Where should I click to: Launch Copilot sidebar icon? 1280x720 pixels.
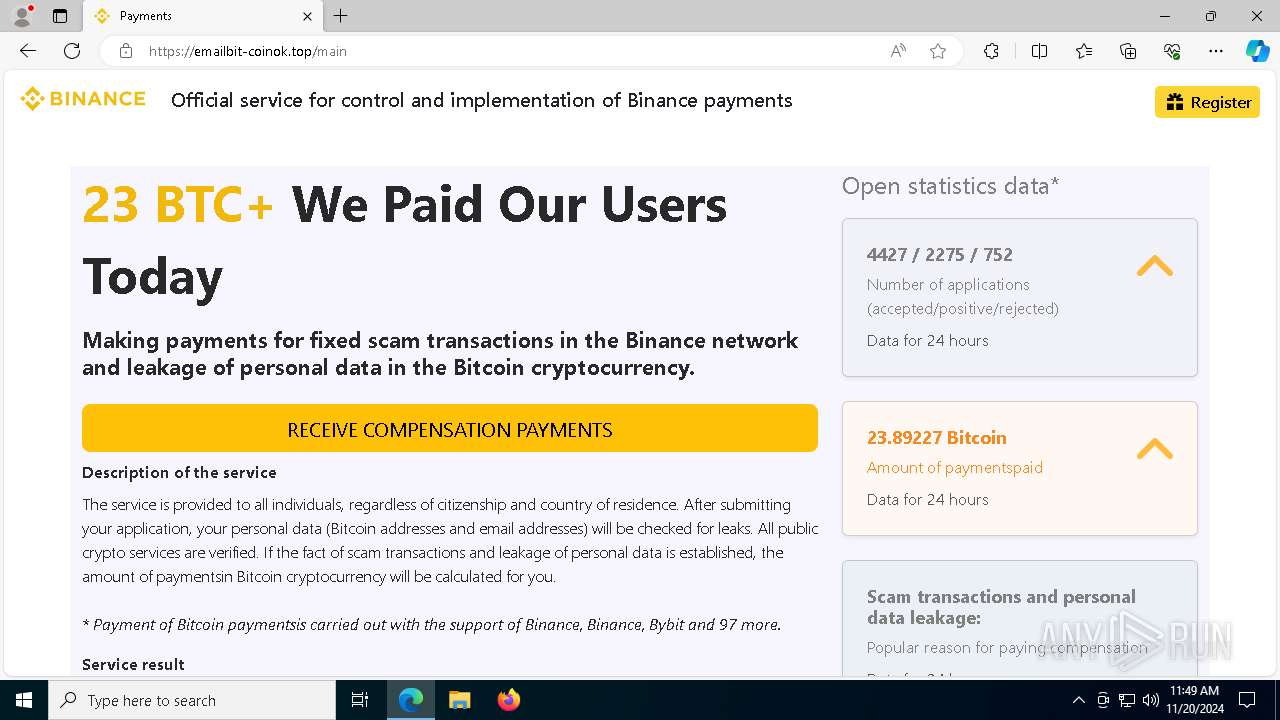coord(1257,51)
